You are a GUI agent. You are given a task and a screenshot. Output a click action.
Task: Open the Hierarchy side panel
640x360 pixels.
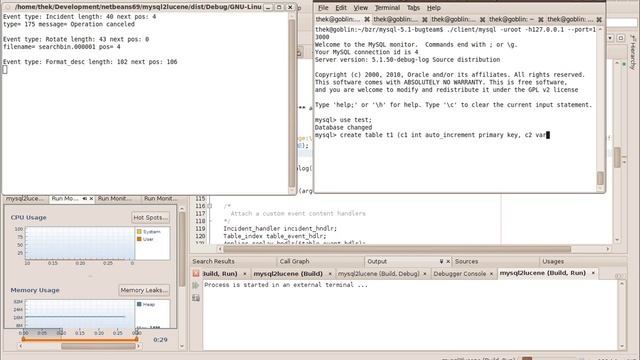pyautogui.click(x=633, y=52)
